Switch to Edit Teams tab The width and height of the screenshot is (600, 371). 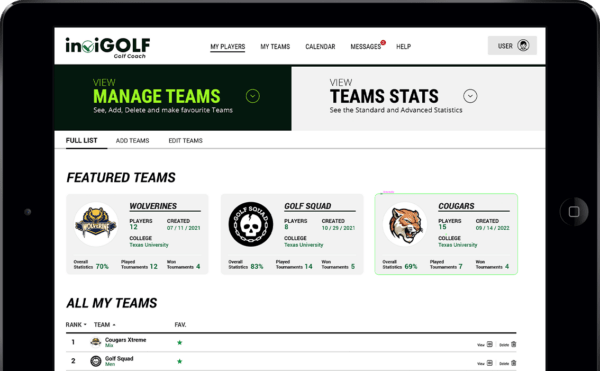point(185,141)
